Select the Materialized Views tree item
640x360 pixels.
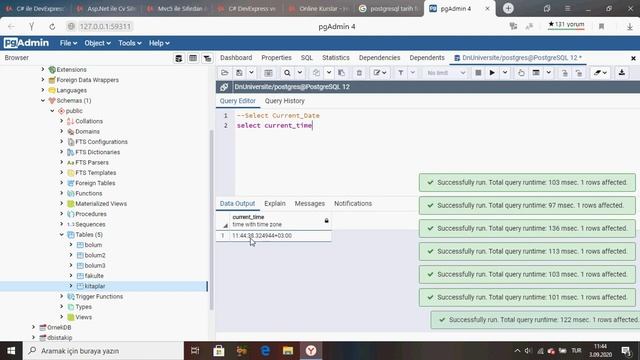pos(101,204)
